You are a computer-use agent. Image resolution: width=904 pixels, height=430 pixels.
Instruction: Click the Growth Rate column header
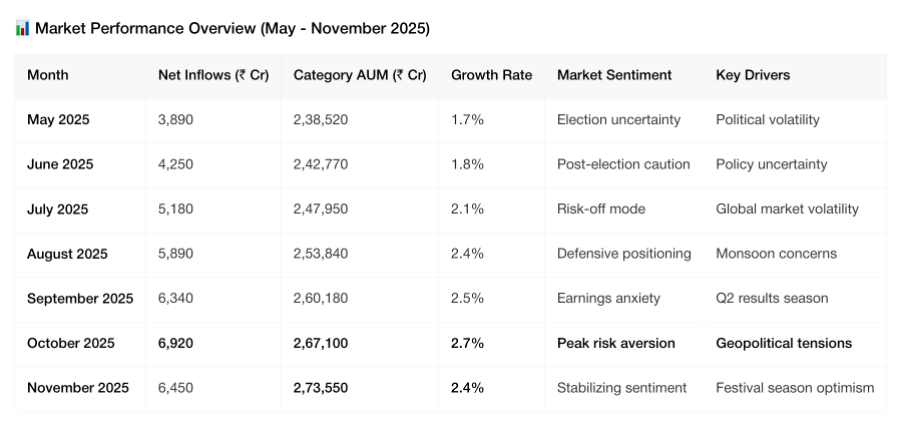pyautogui.click(x=491, y=75)
